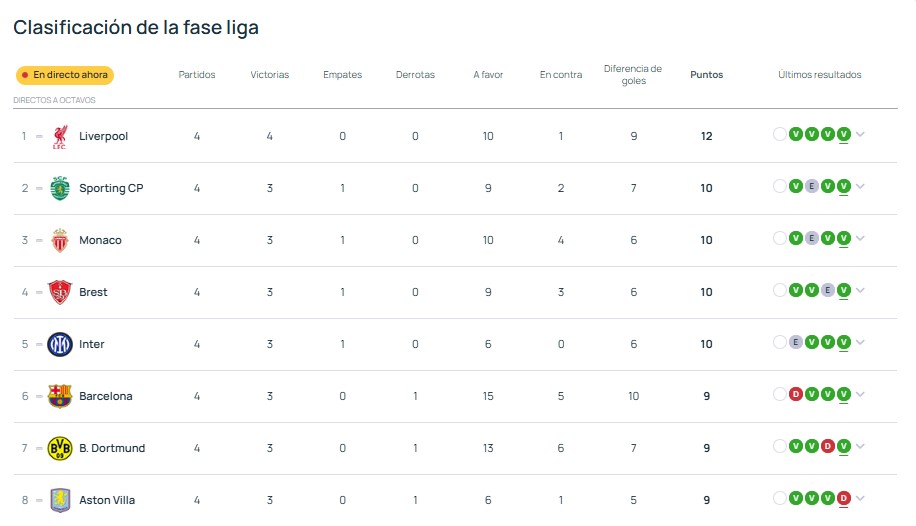Click the B. Dortmund club crest

(60, 448)
